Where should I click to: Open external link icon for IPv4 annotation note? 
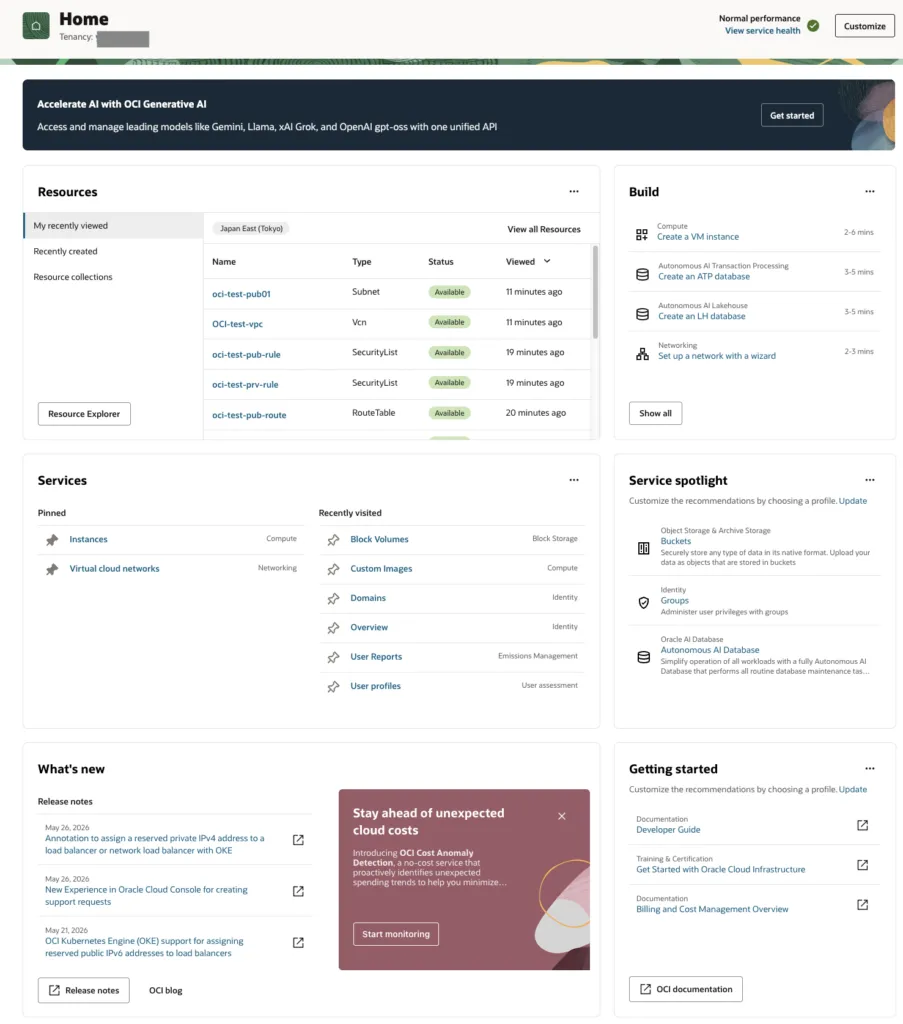(x=298, y=840)
